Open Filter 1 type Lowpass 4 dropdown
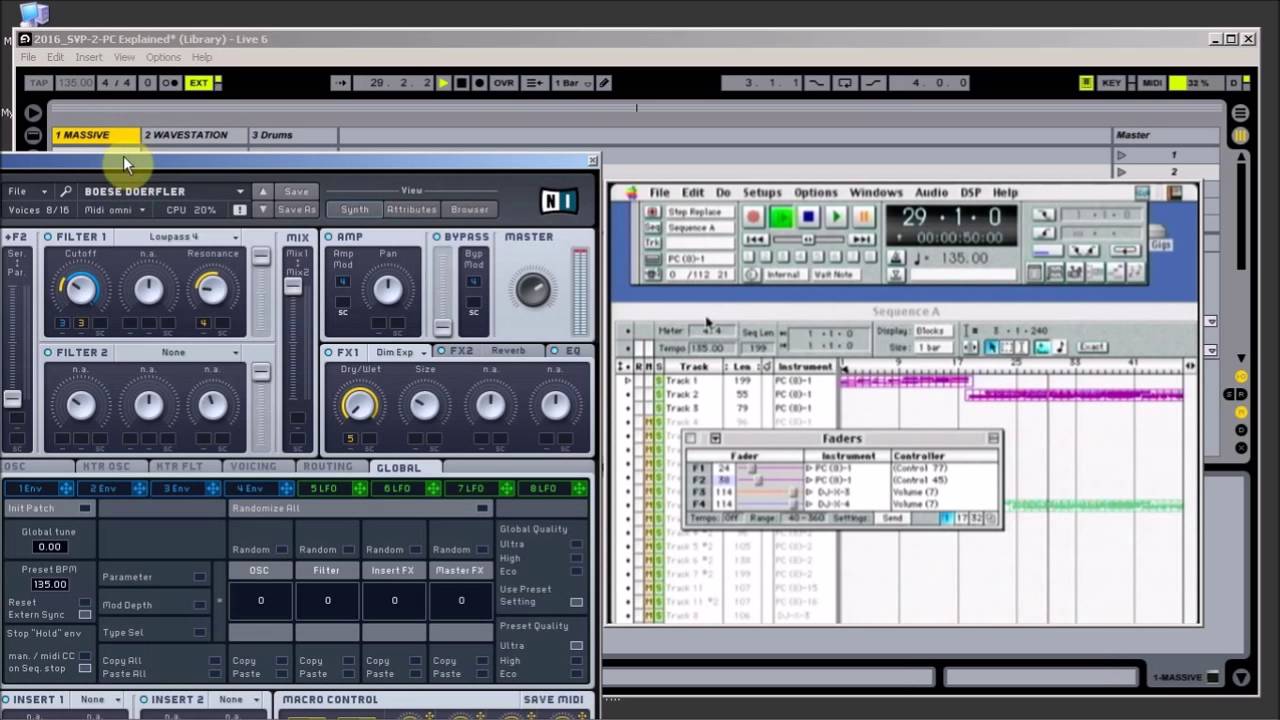The width and height of the screenshot is (1280, 720). coord(178,237)
